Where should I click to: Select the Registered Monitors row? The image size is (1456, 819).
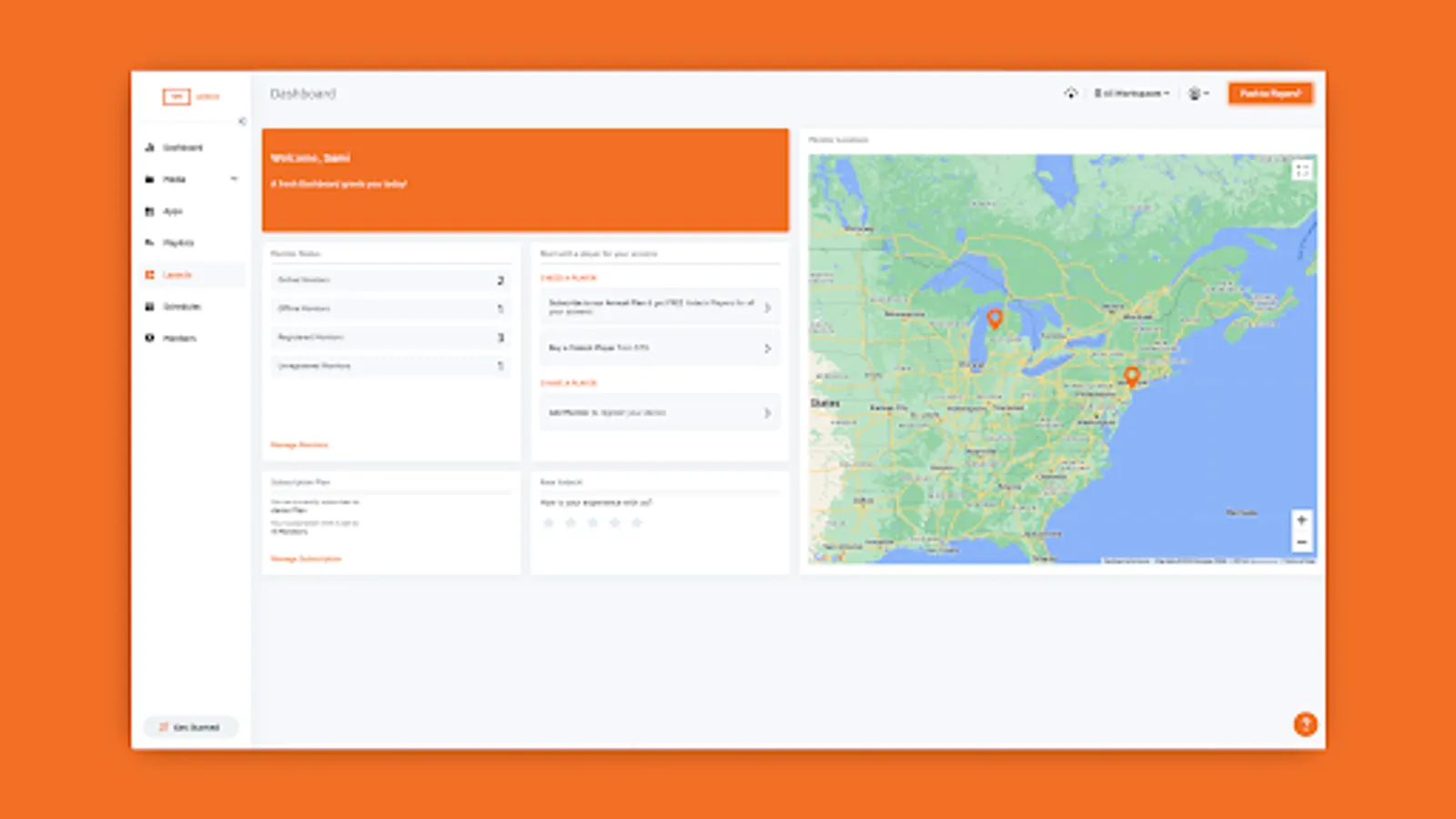click(x=390, y=338)
